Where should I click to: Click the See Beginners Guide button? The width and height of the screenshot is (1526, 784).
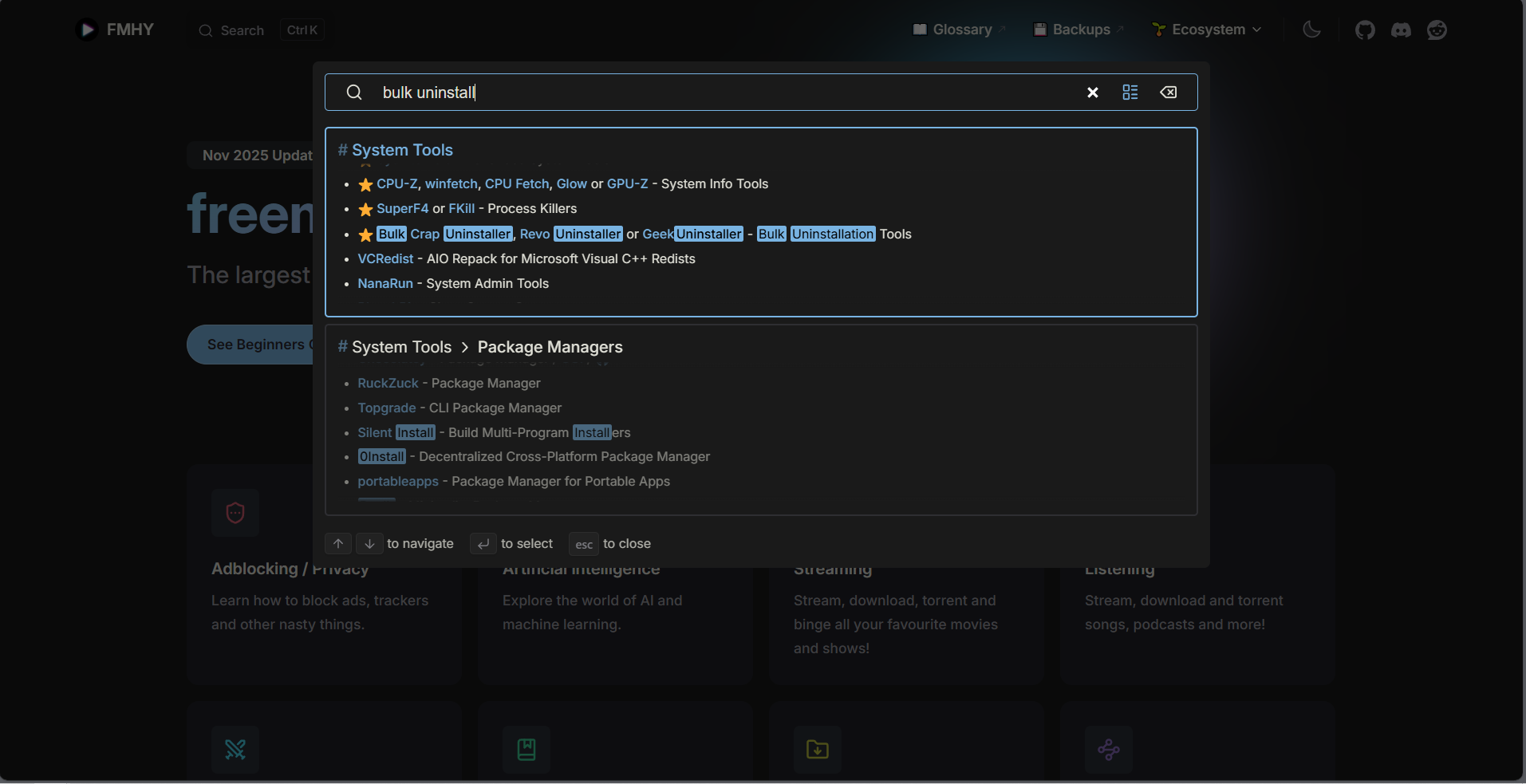point(251,345)
